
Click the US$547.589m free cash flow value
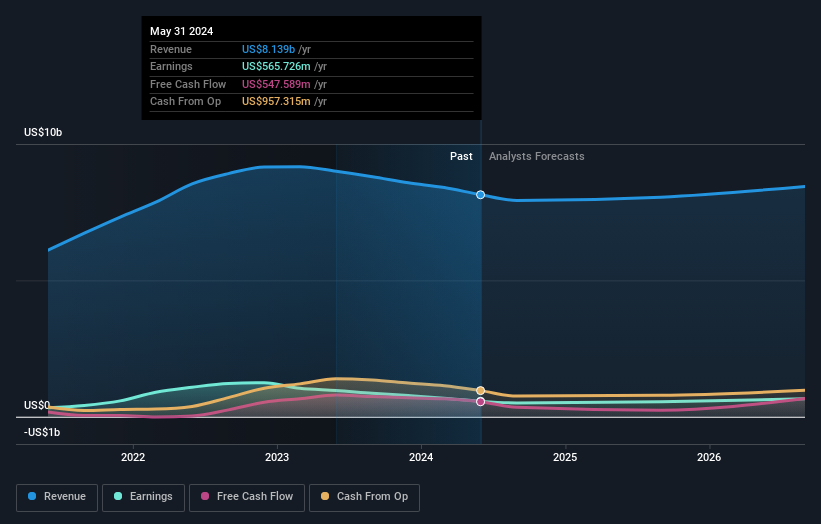[276, 84]
